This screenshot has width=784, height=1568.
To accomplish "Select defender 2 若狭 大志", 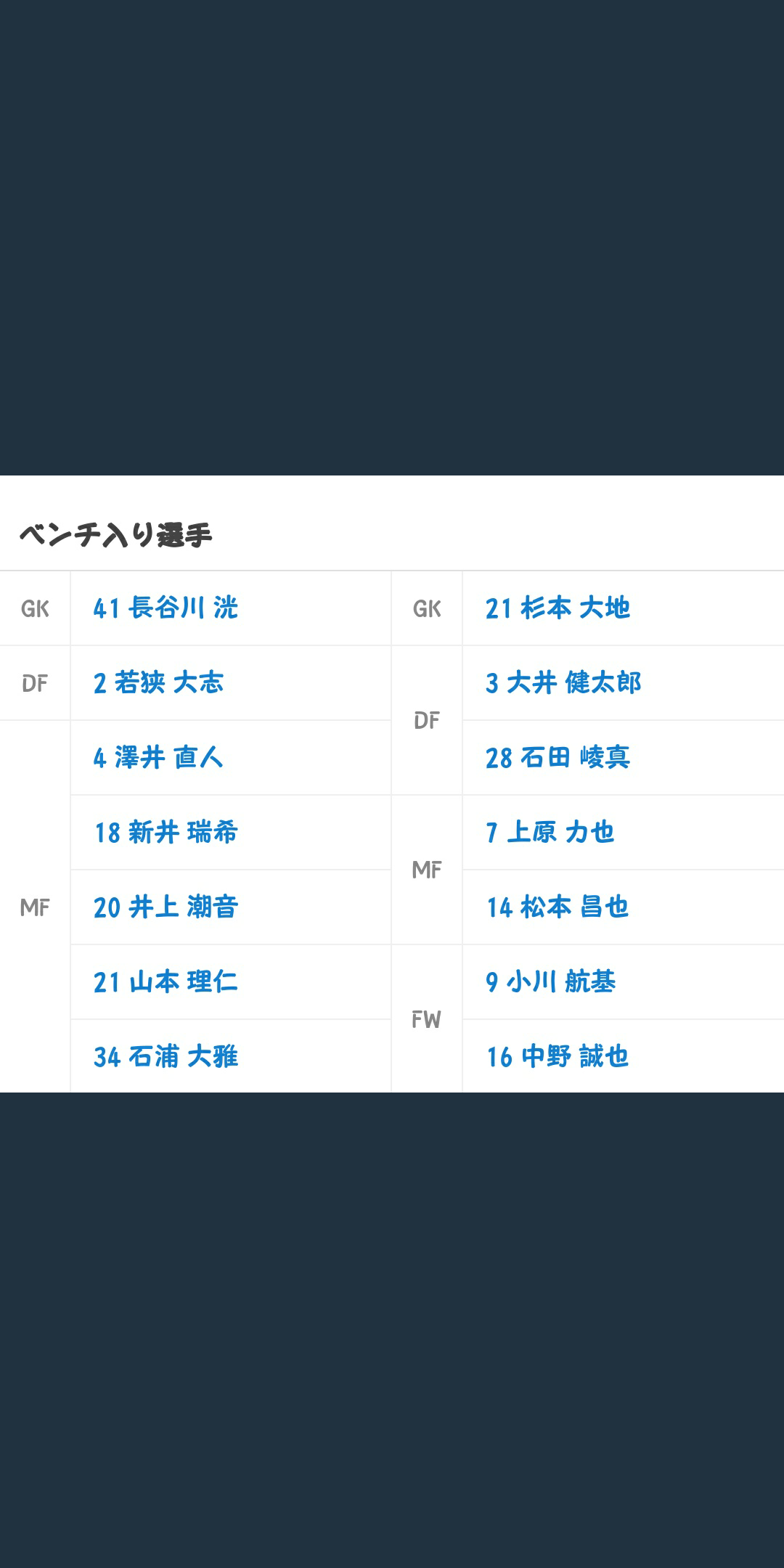I will tap(158, 683).
